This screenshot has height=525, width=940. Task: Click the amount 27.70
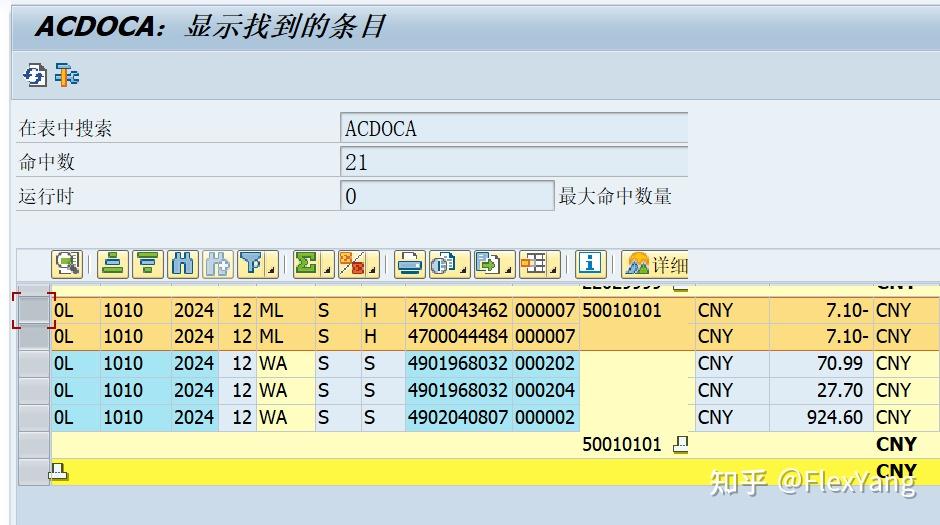click(x=839, y=391)
